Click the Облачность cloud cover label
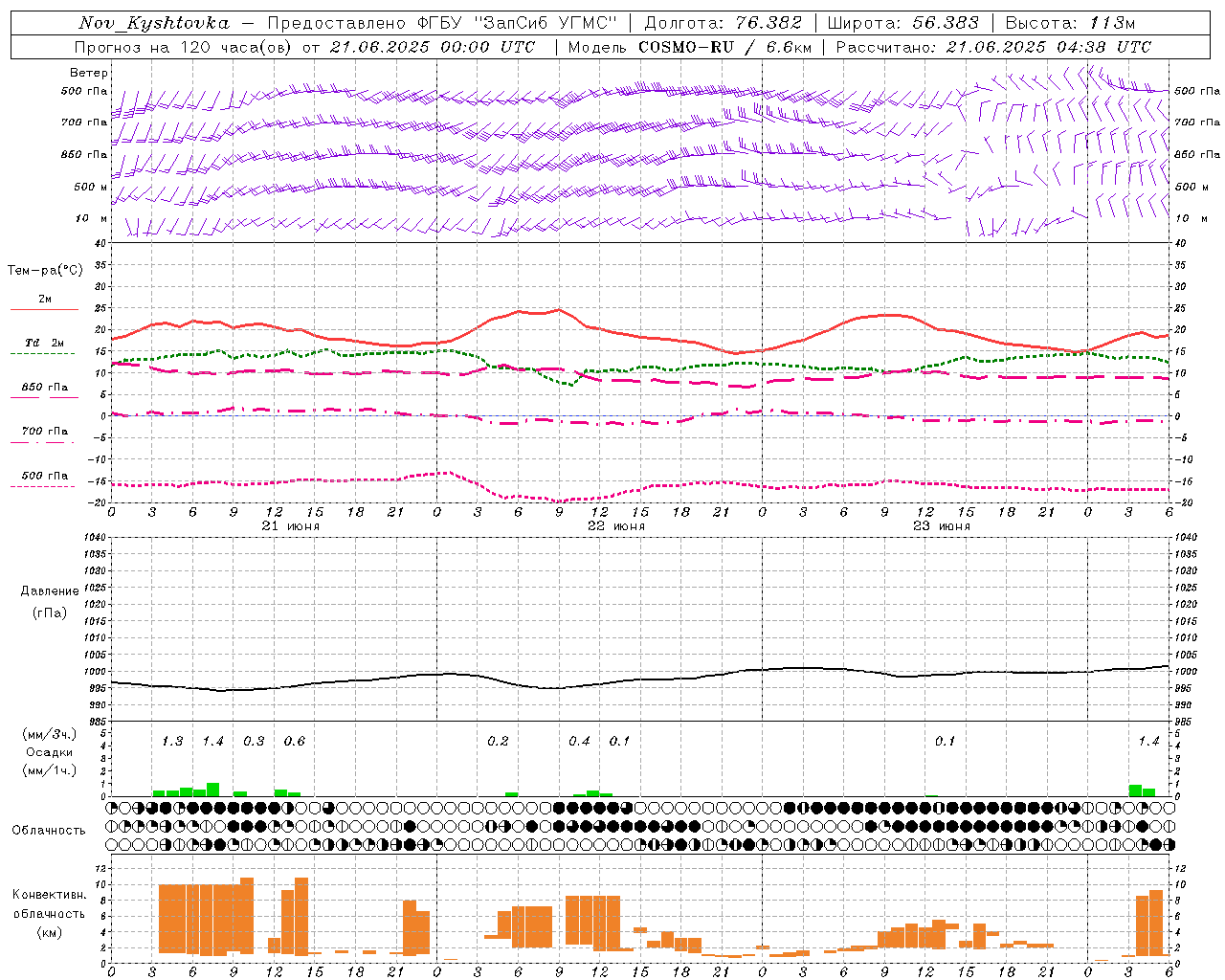The image size is (1225, 980). pyautogui.click(x=49, y=830)
